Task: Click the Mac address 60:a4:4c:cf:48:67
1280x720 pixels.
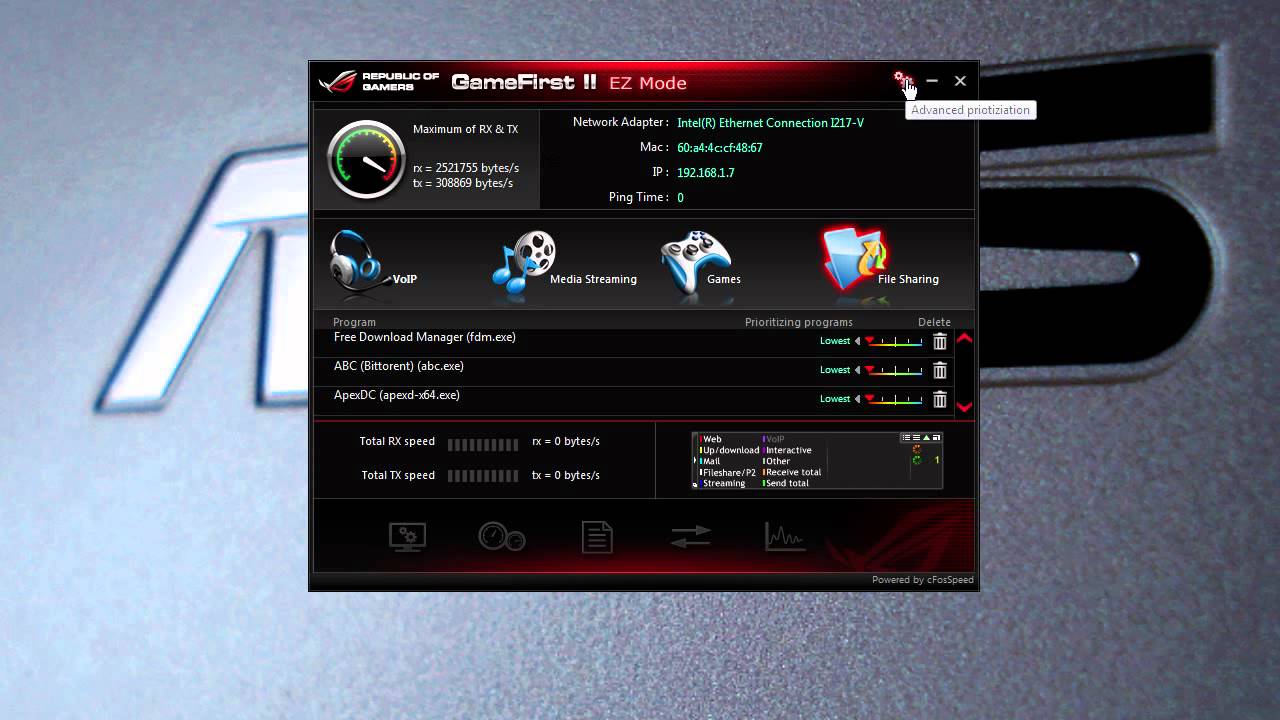Action: click(720, 148)
